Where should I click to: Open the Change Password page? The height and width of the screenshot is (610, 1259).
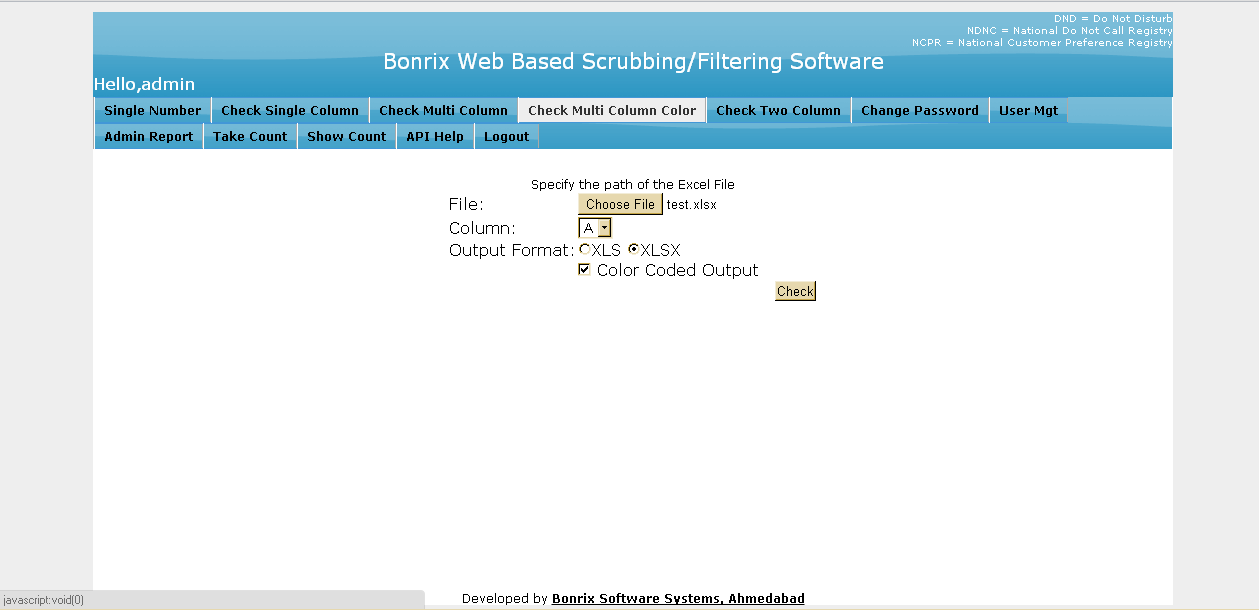920,111
